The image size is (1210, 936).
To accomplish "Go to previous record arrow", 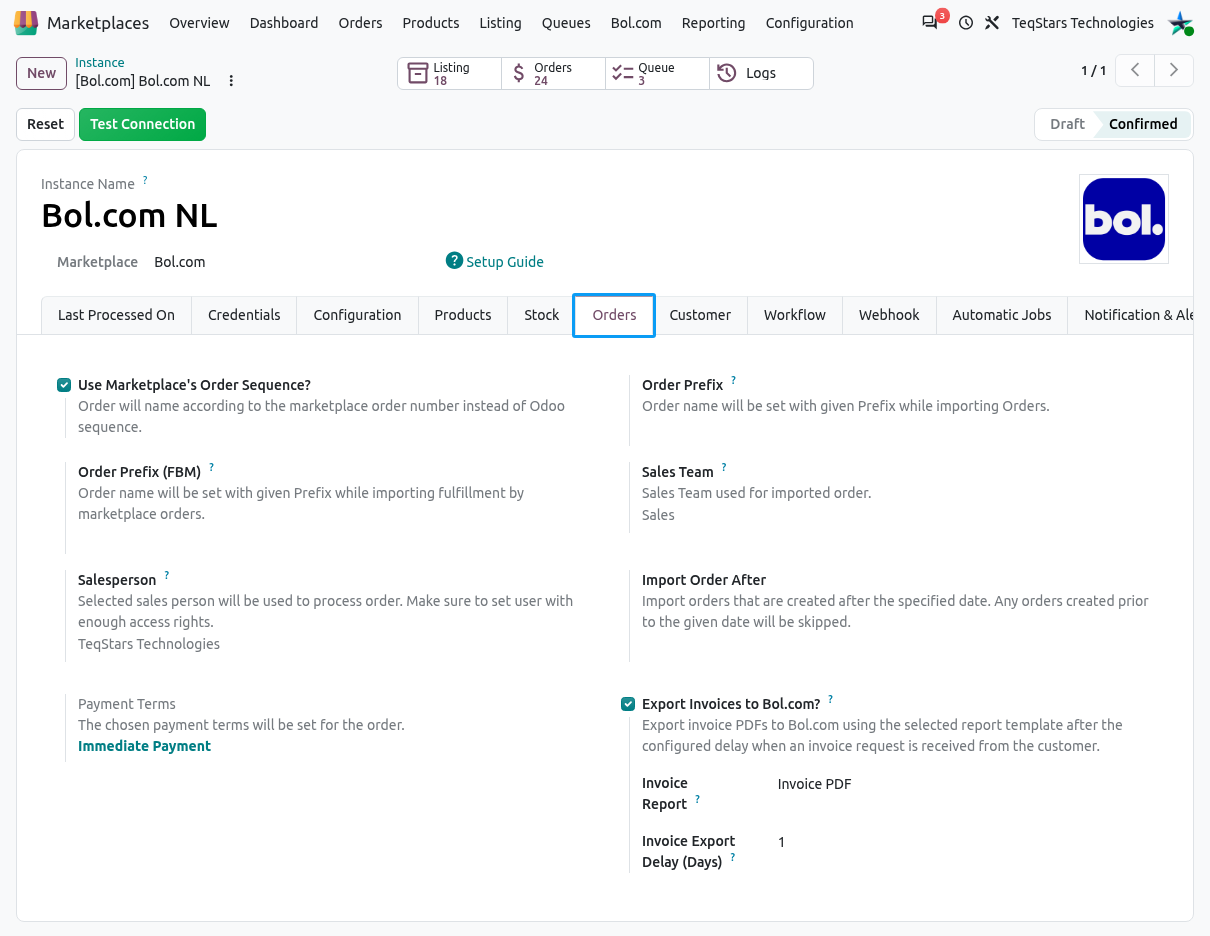I will [1135, 70].
